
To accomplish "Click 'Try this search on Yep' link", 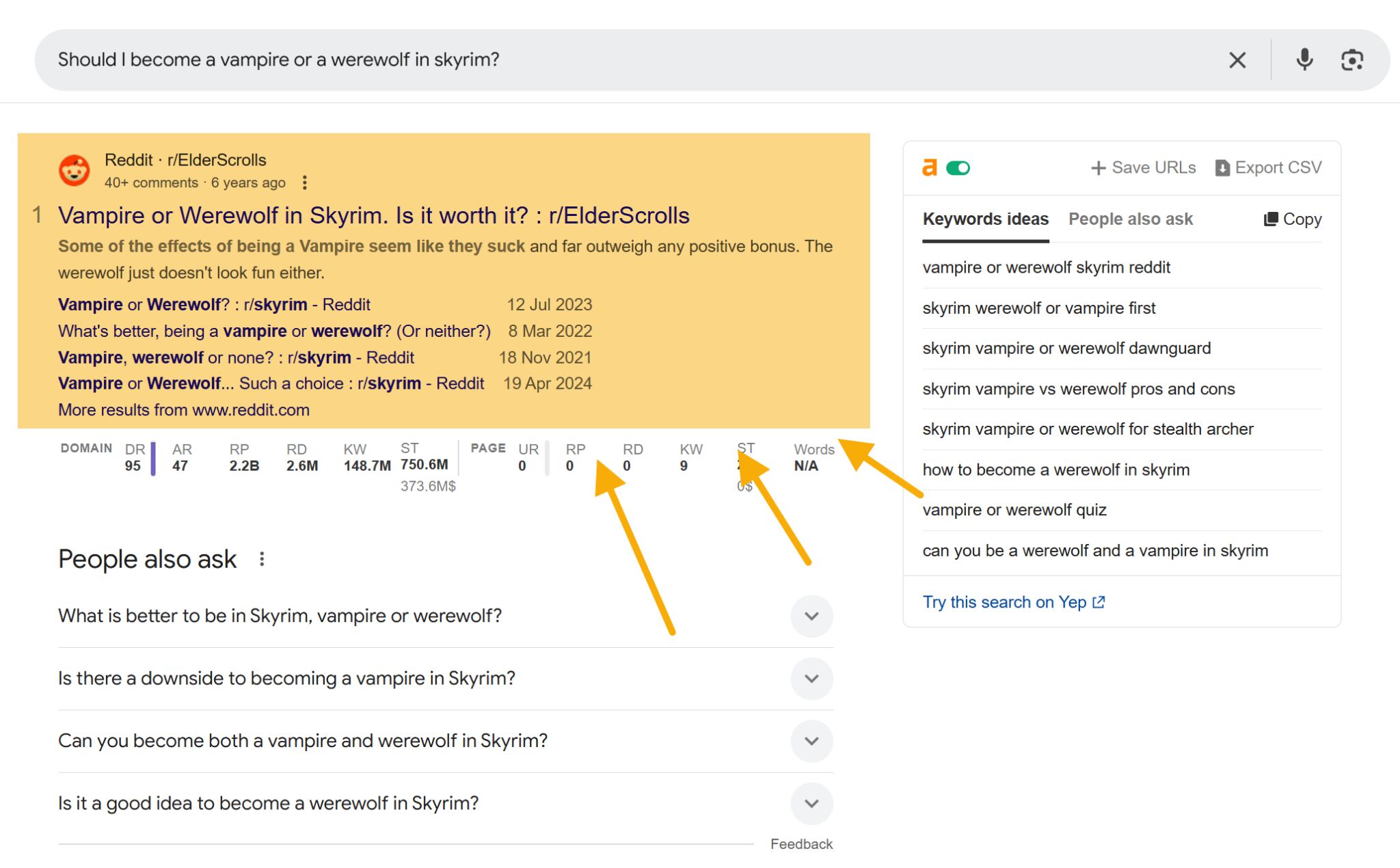I will pyautogui.click(x=1013, y=601).
